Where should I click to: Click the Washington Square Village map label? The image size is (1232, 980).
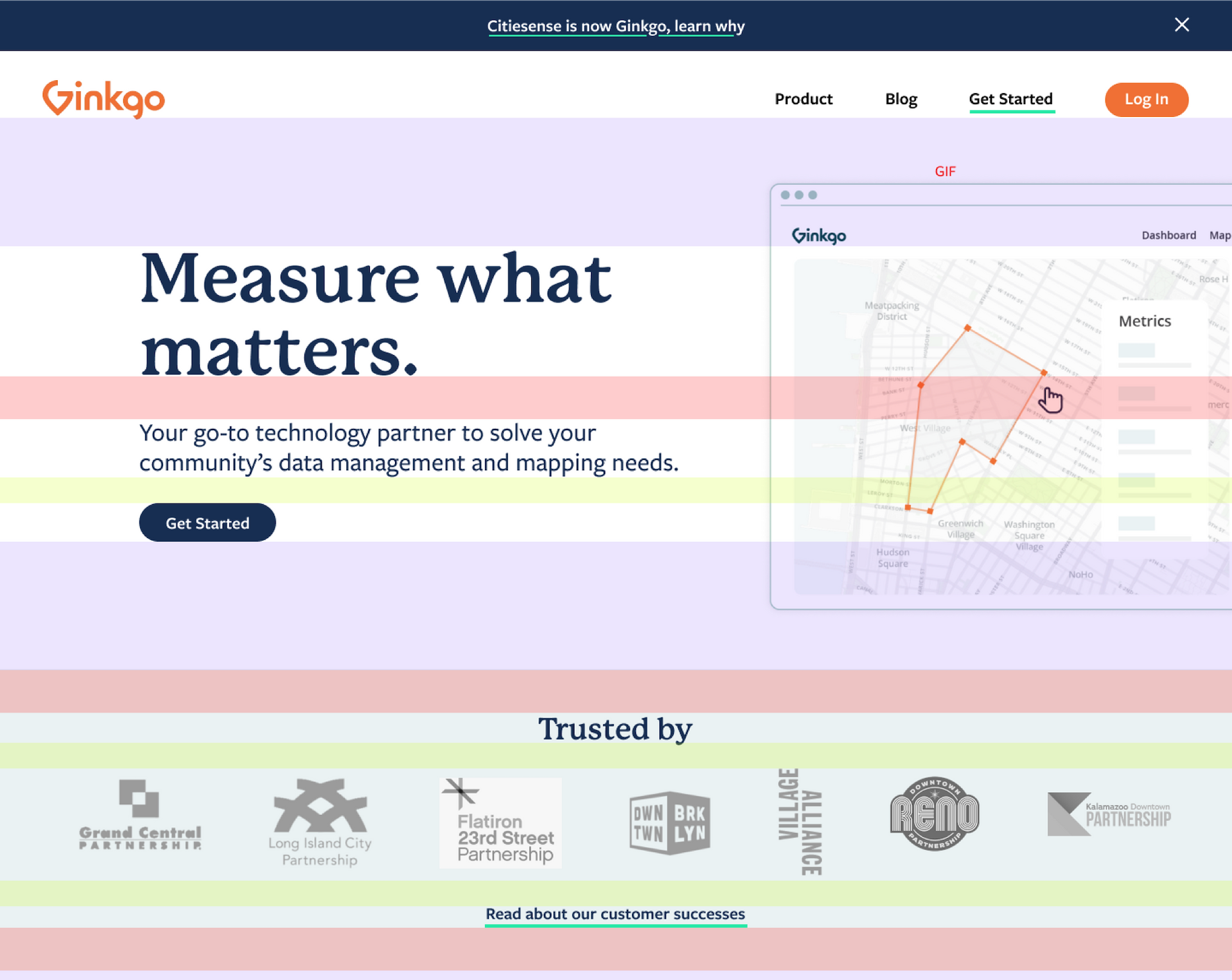1029,535
